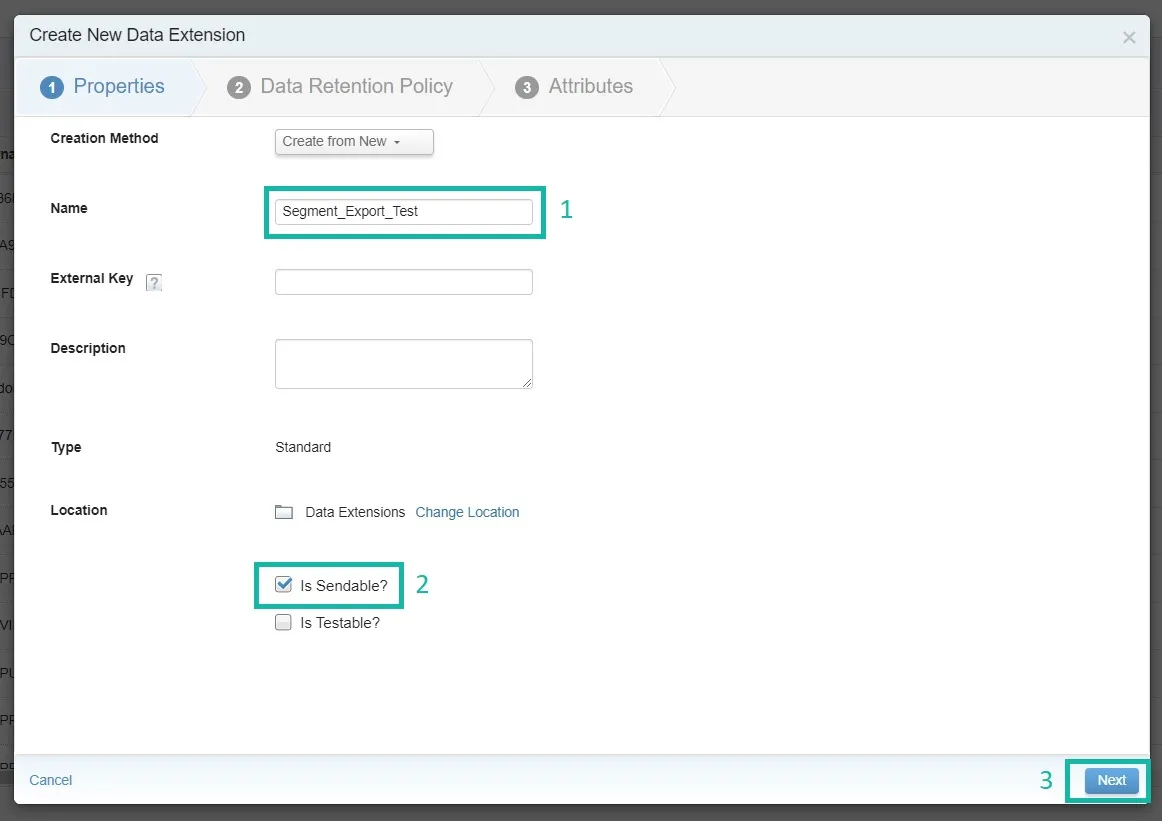Uncheck Is Sendable to make extension non-sendable
1162x821 pixels.
[282, 585]
